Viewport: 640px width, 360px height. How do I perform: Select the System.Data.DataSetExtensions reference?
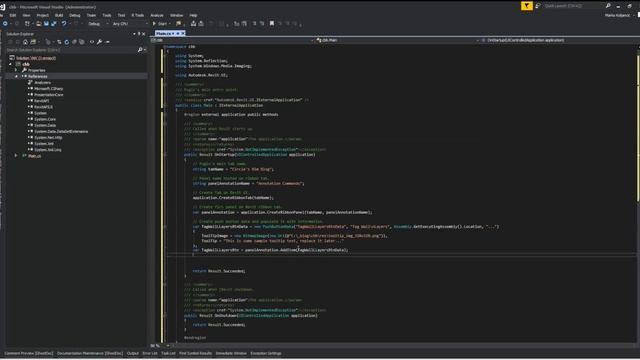coord(61,131)
